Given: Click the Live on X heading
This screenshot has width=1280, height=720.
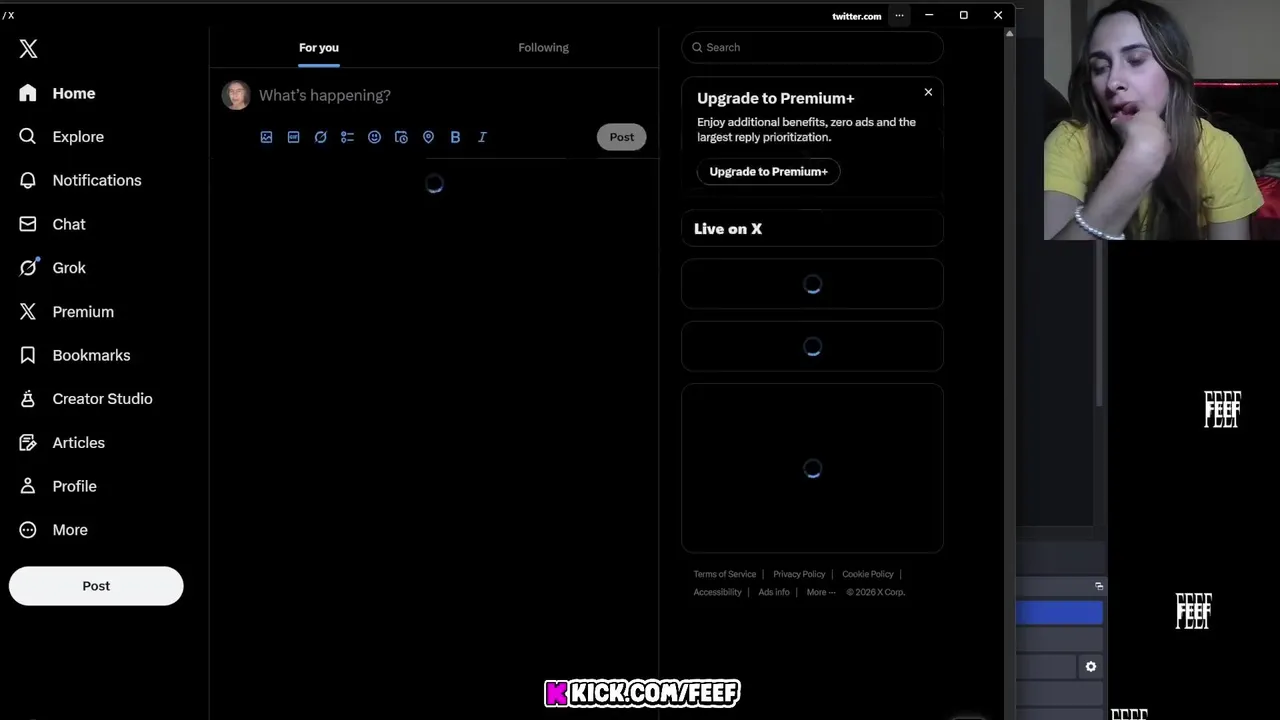Looking at the screenshot, I should [x=728, y=229].
